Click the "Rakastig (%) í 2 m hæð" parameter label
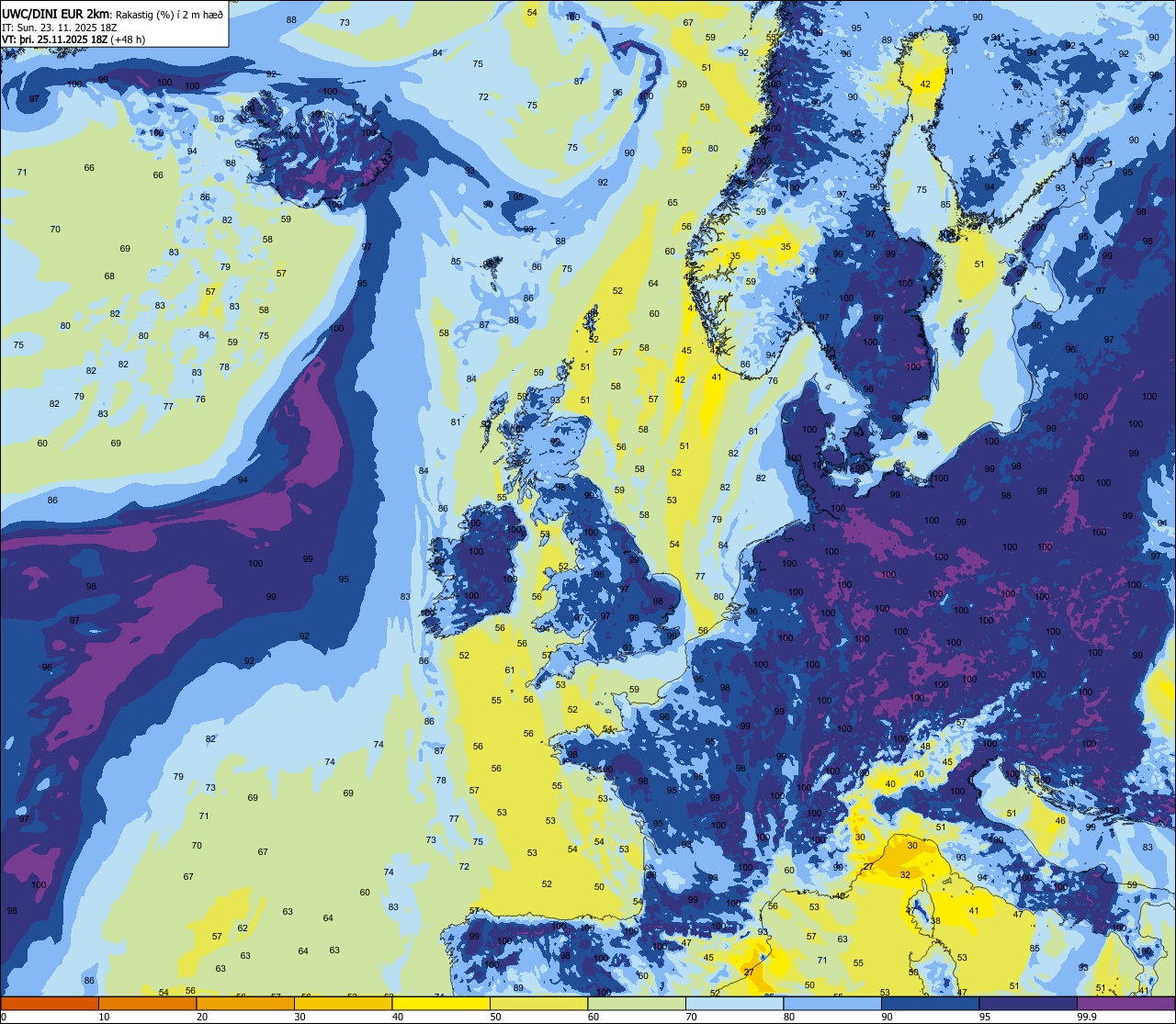The image size is (1176, 1024). (169, 14)
